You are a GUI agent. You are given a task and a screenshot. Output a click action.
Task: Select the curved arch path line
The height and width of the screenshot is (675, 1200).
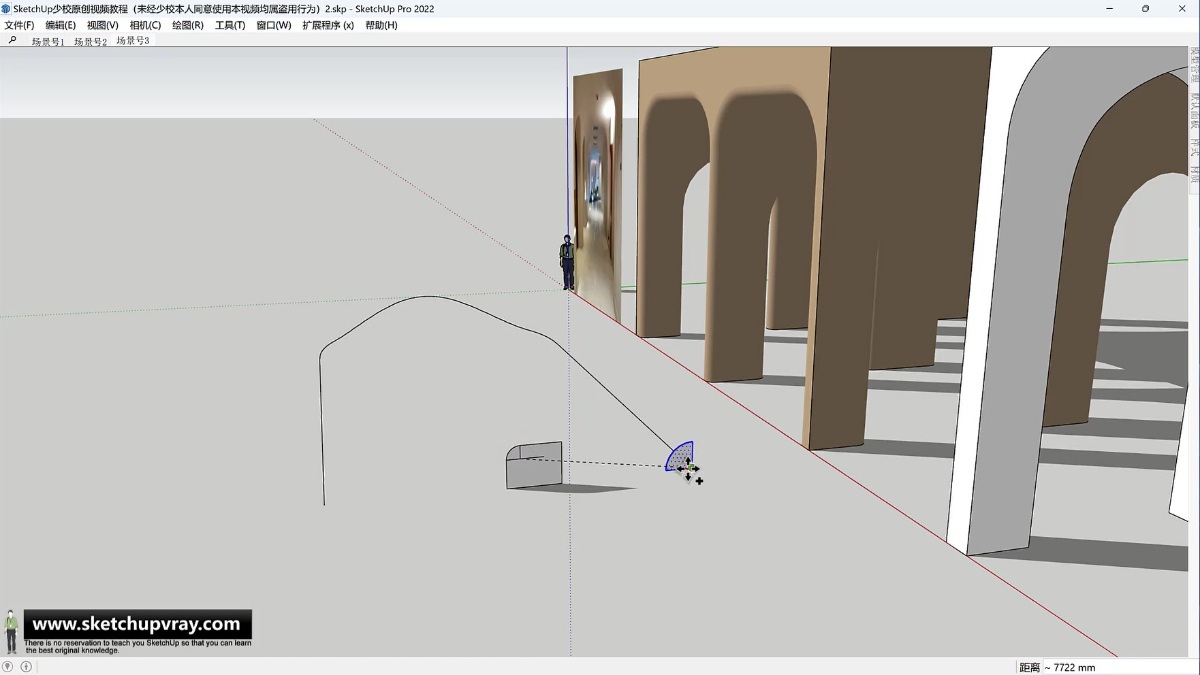pyautogui.click(x=430, y=296)
